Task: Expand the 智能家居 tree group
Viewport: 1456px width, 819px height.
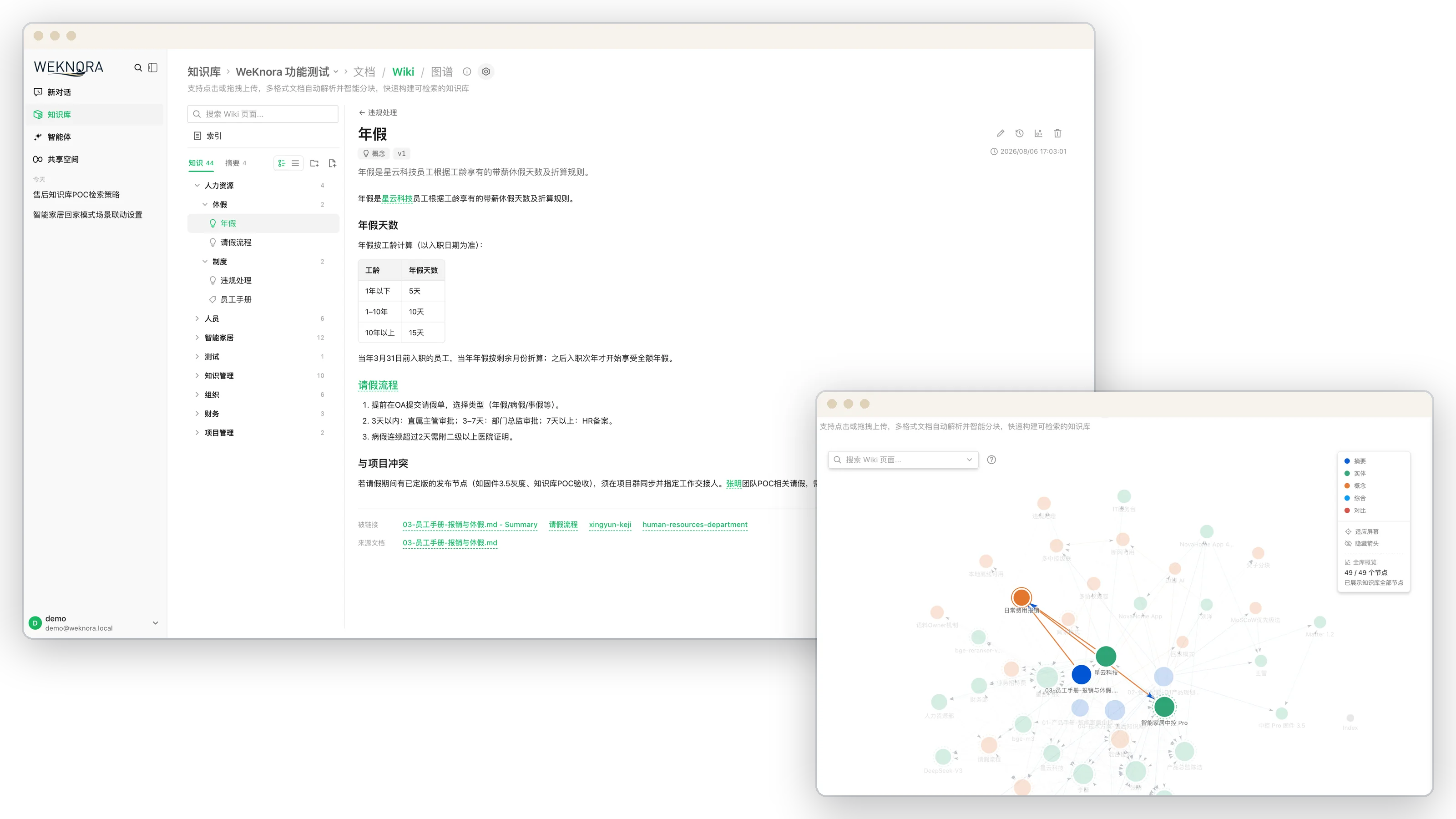Action: [197, 338]
